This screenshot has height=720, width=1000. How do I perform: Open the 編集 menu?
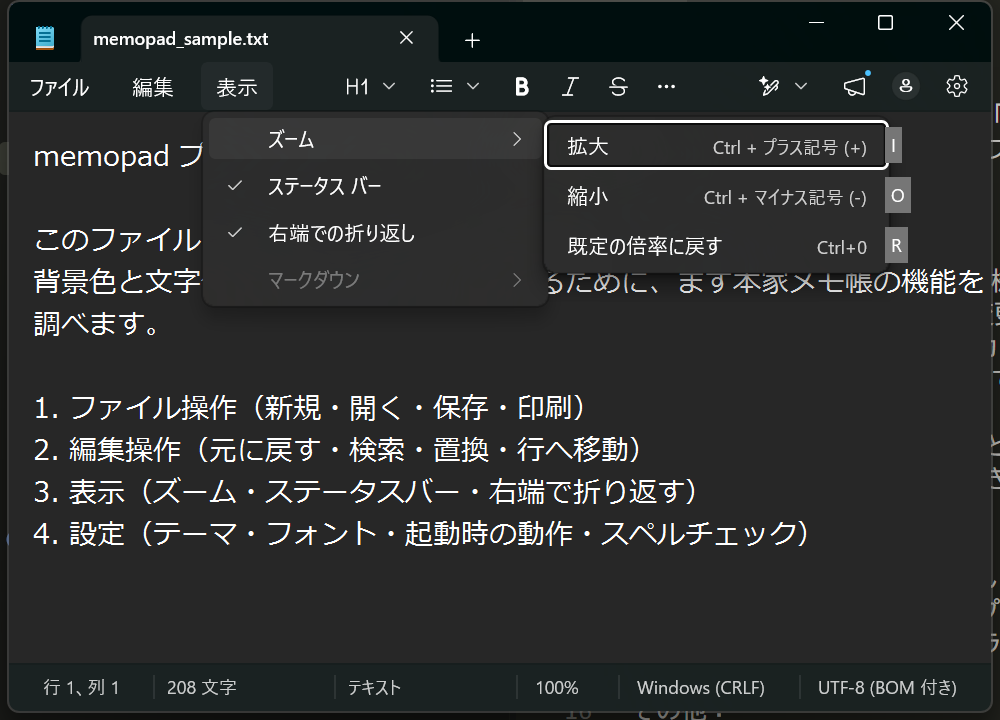(x=152, y=87)
